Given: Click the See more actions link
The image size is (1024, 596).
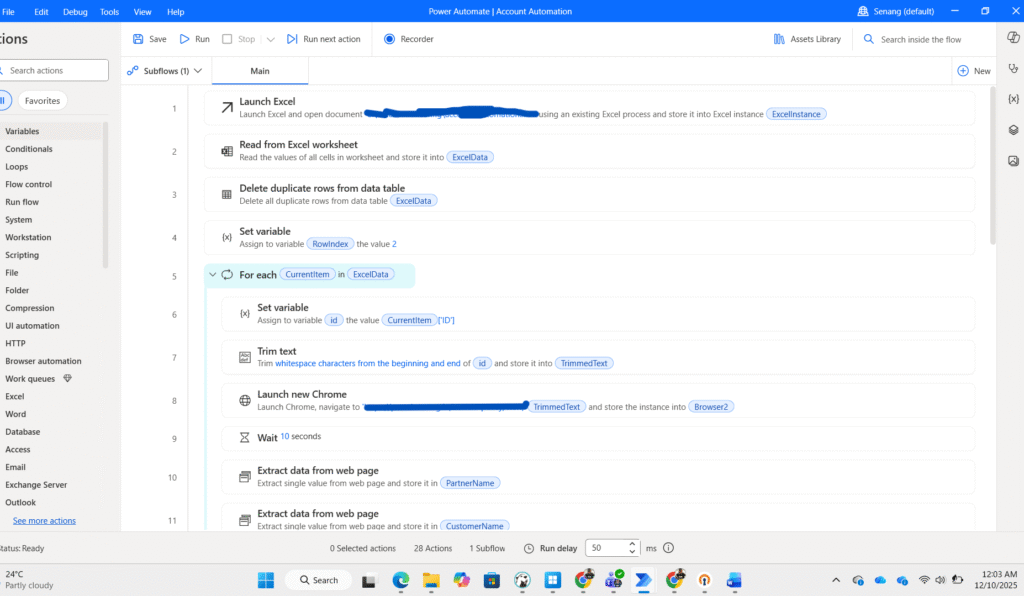Looking at the screenshot, I should click(44, 521).
